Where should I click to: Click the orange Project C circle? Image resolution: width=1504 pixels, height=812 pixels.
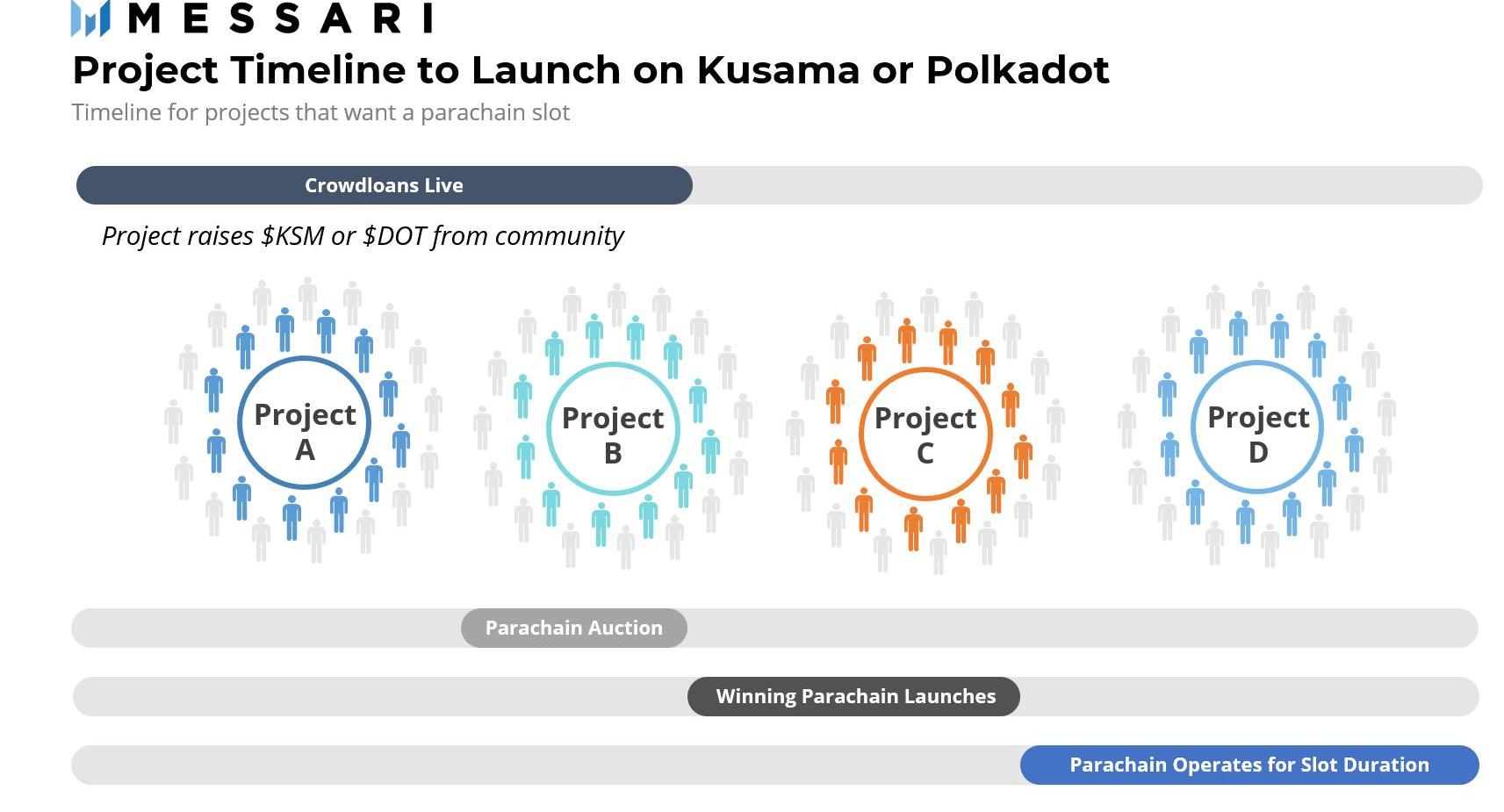click(x=925, y=433)
